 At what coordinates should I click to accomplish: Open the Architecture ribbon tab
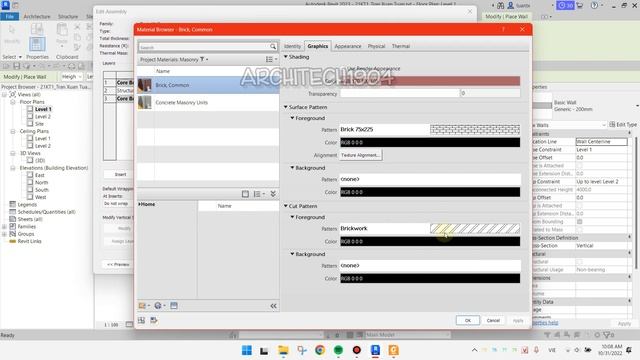click(37, 16)
